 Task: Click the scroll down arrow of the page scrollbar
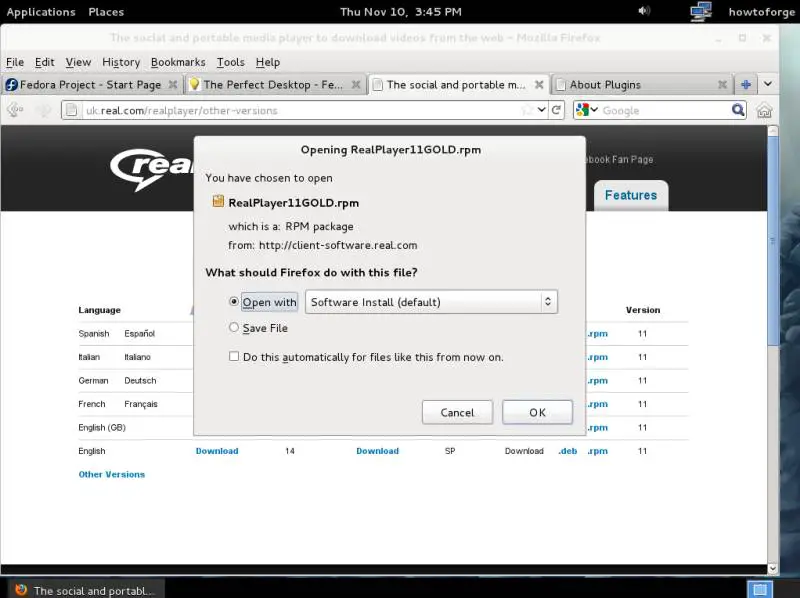click(773, 568)
